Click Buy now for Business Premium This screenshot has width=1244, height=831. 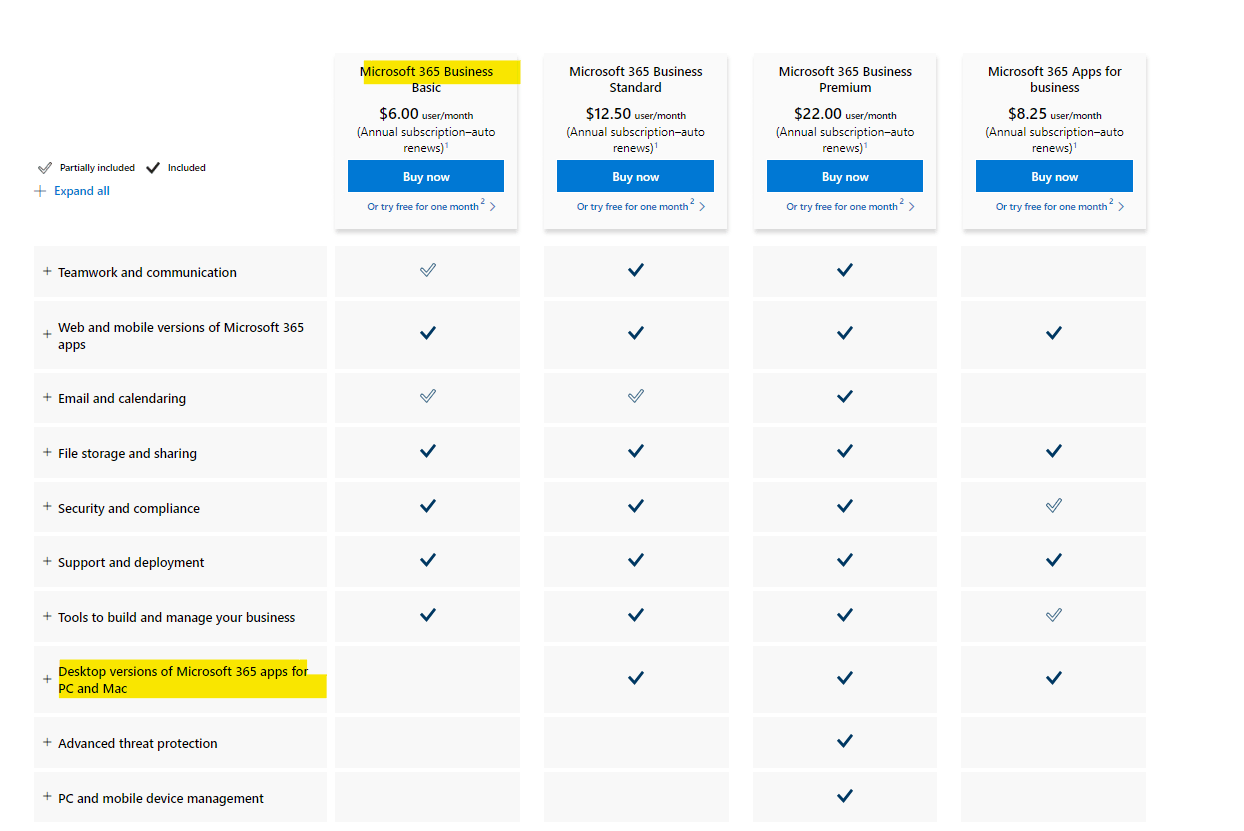click(845, 176)
